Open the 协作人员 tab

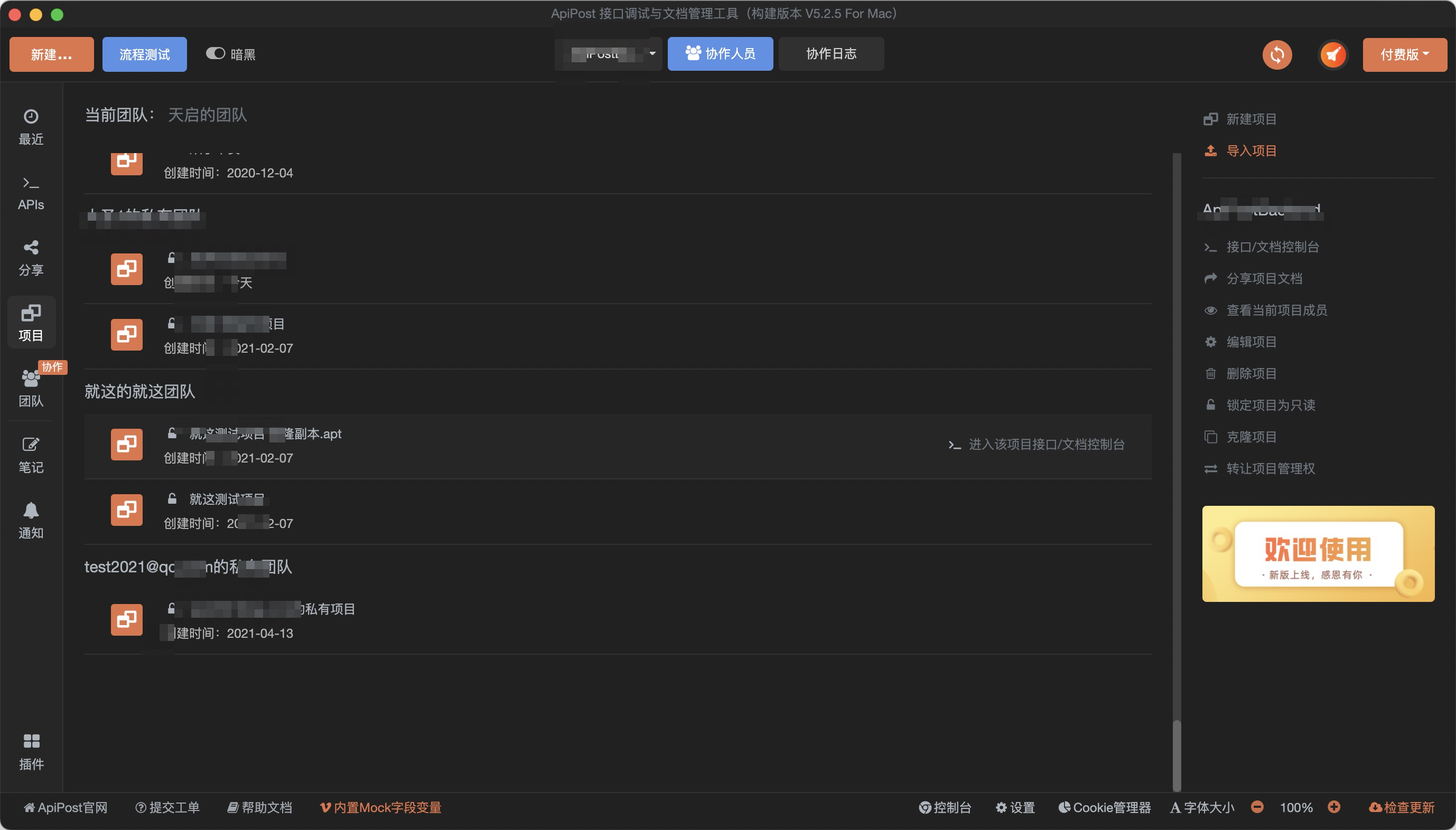[720, 53]
